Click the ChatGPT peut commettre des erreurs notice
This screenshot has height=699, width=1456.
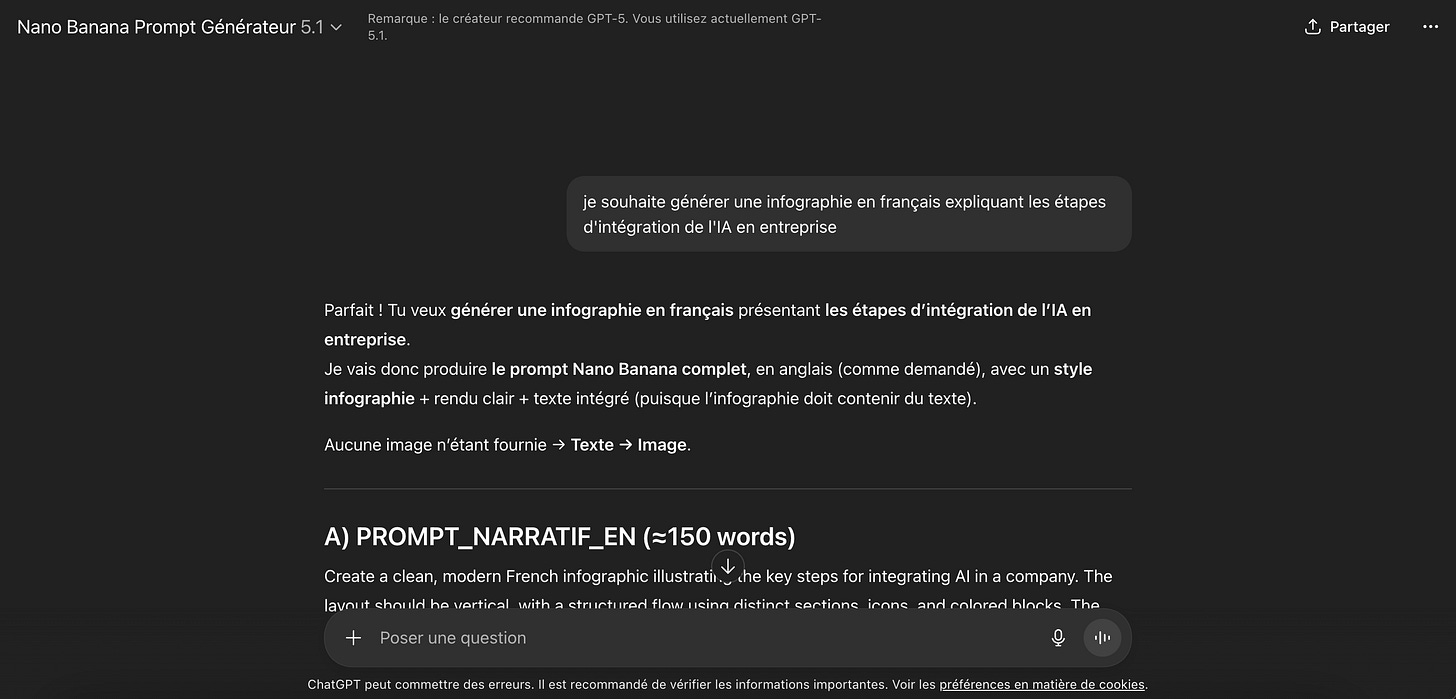(x=727, y=685)
